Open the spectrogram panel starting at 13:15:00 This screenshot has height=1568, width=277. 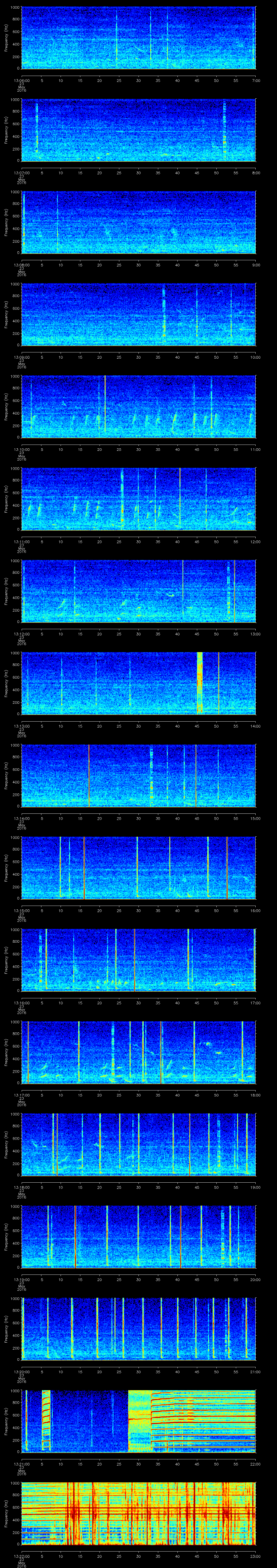point(139,868)
